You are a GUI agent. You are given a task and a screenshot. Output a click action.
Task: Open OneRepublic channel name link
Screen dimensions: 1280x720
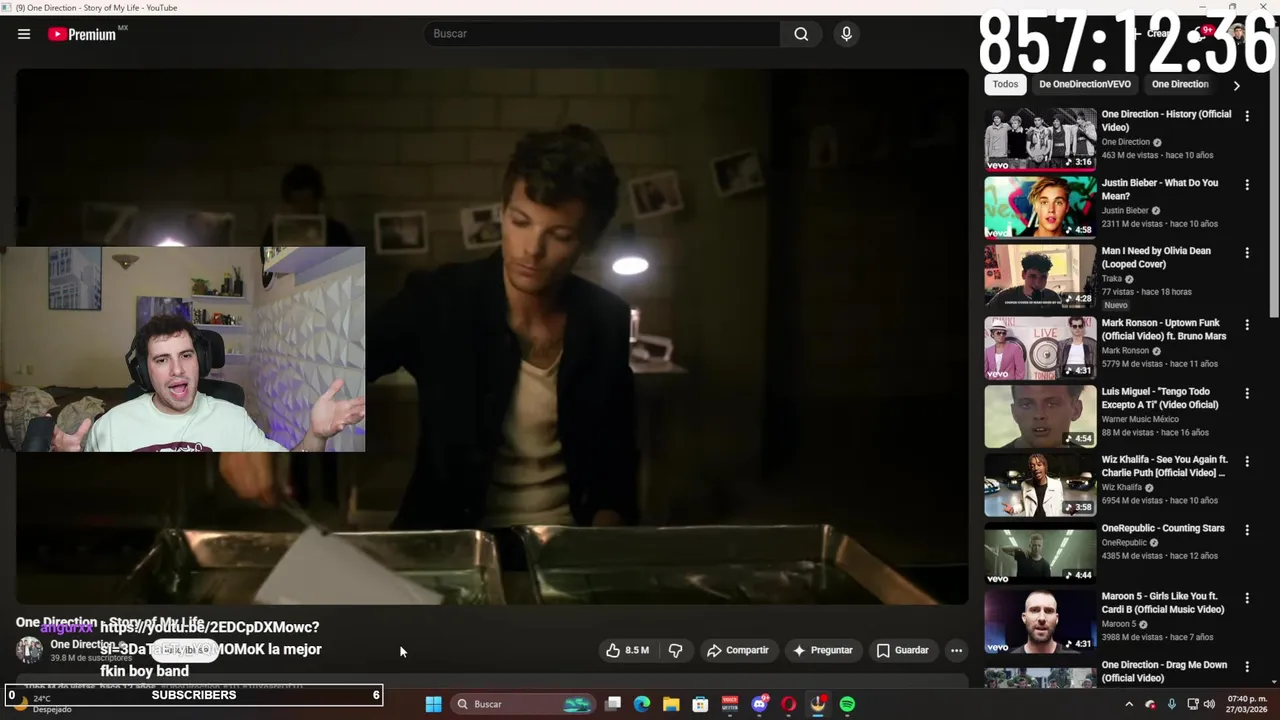point(1124,542)
